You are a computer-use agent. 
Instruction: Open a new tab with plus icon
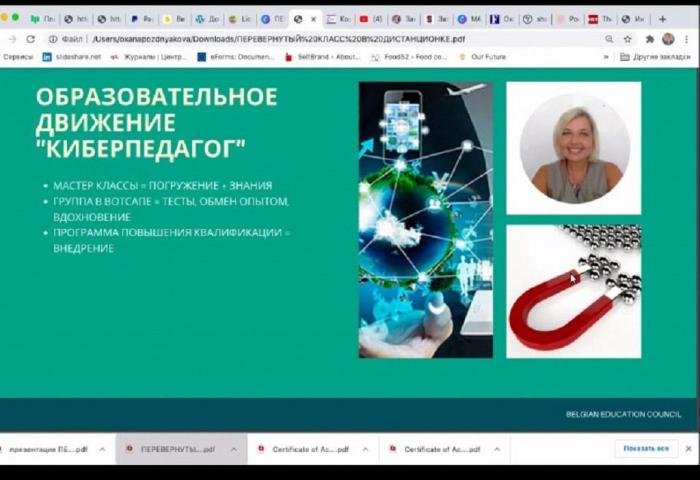tap(662, 18)
